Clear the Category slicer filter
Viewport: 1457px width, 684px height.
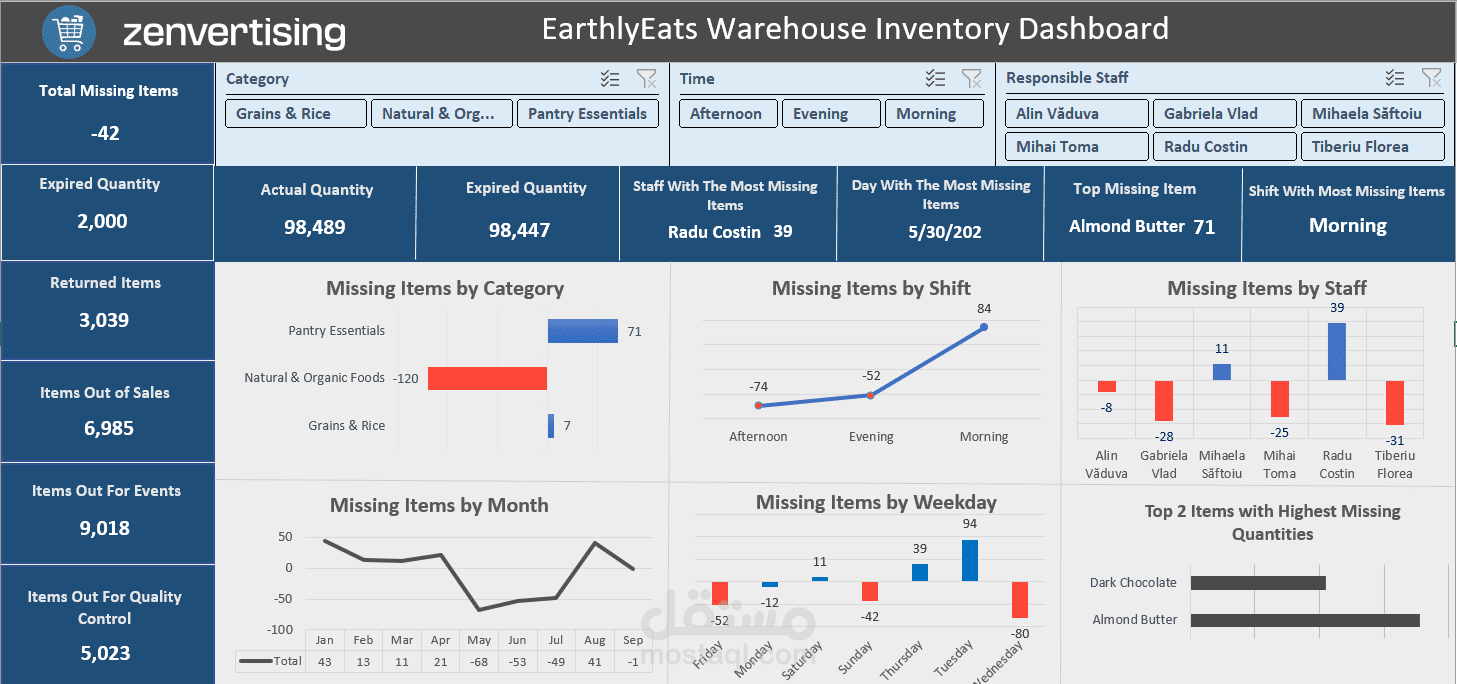pos(647,79)
